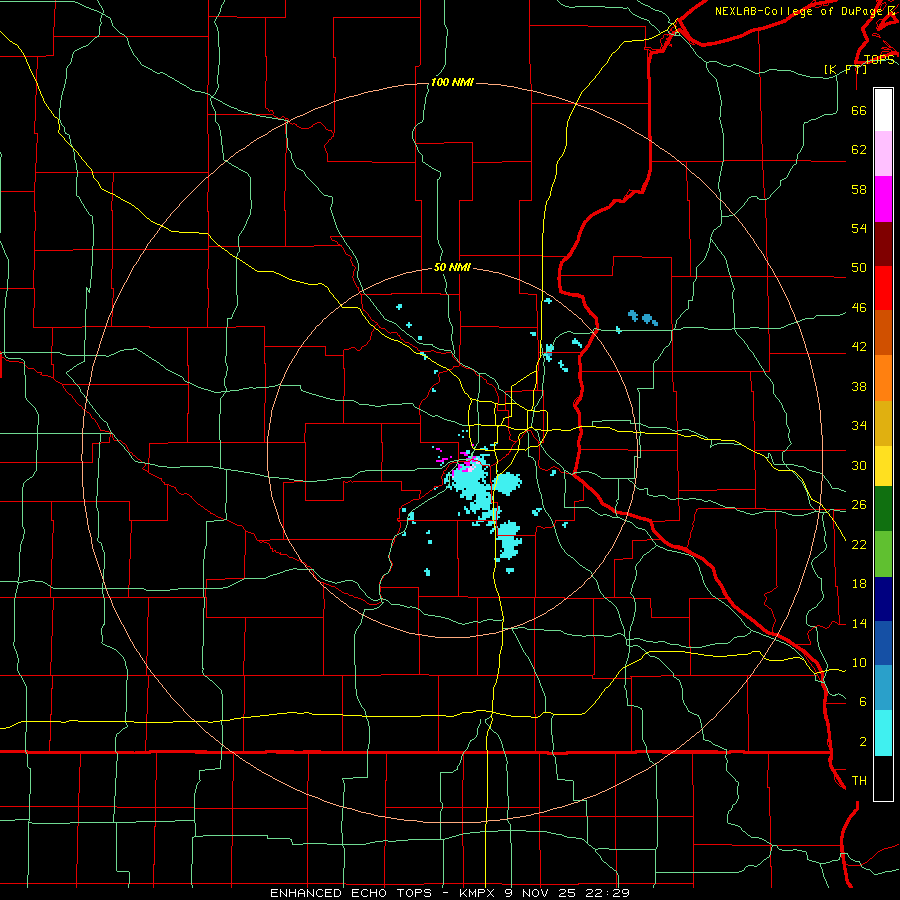Click the 2 legend value
The image size is (900, 900).
tap(863, 741)
